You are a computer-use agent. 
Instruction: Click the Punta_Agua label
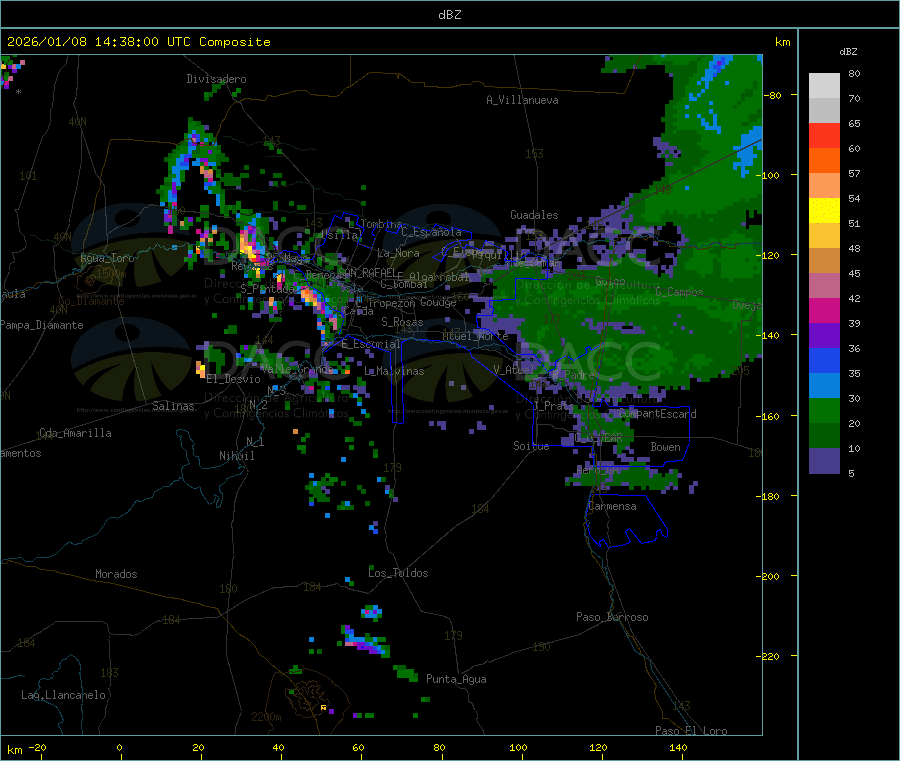456,679
